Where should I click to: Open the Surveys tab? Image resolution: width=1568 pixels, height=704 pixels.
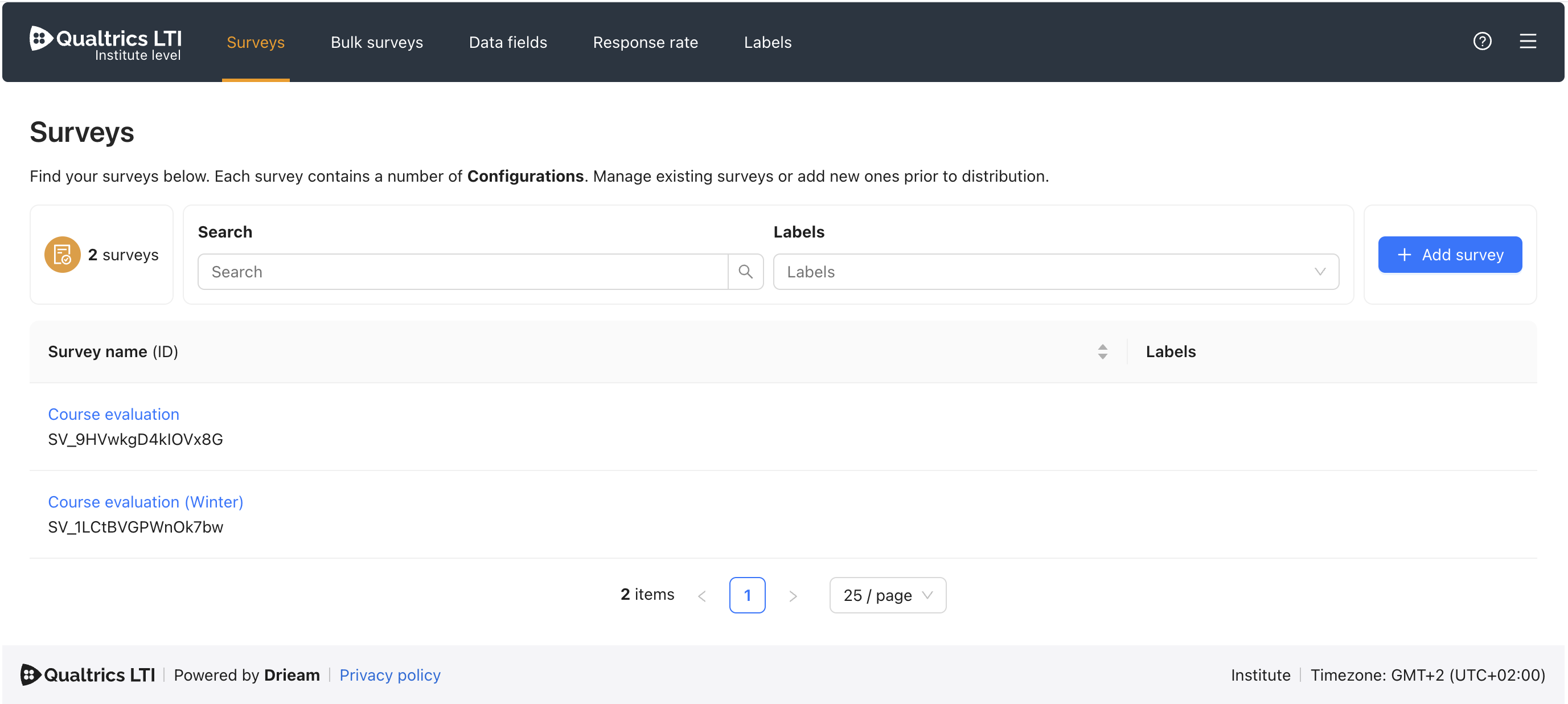(x=256, y=42)
